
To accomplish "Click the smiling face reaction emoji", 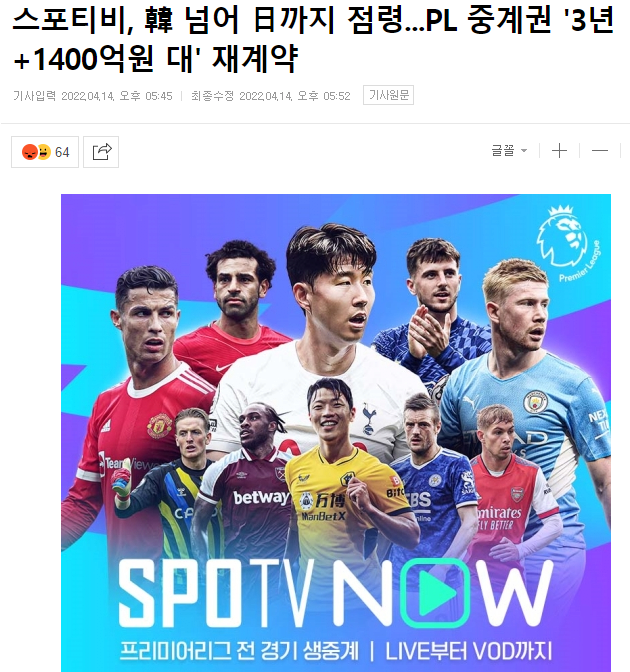I will [x=44, y=152].
